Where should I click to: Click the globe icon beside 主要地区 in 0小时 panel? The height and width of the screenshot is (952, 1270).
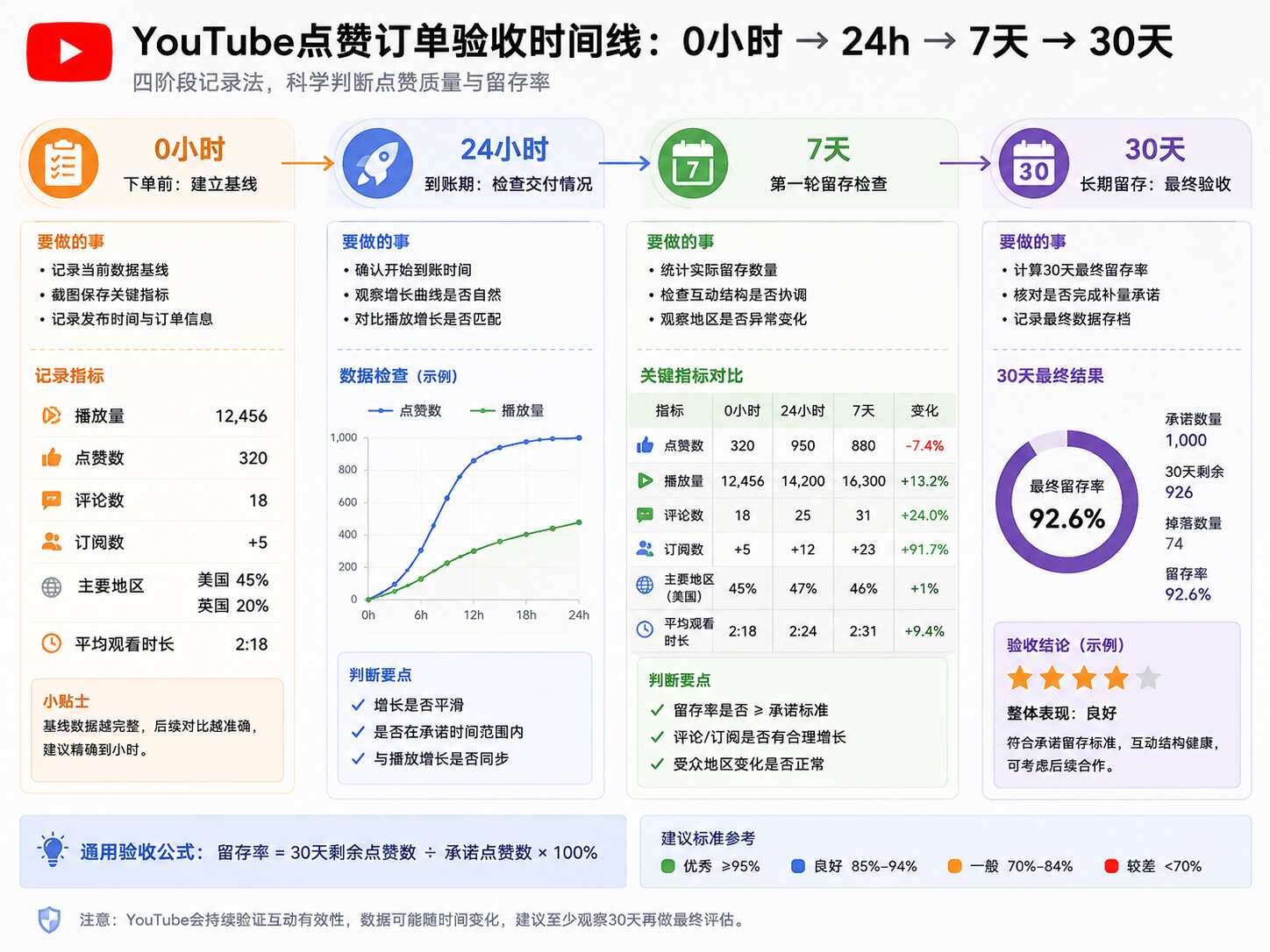[x=52, y=587]
